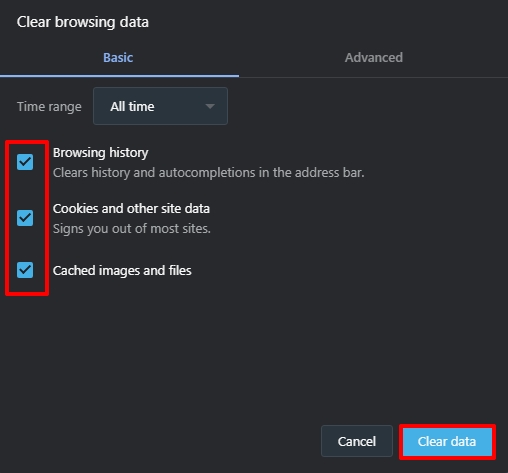Click the divider line under Advanced tab

point(373,77)
